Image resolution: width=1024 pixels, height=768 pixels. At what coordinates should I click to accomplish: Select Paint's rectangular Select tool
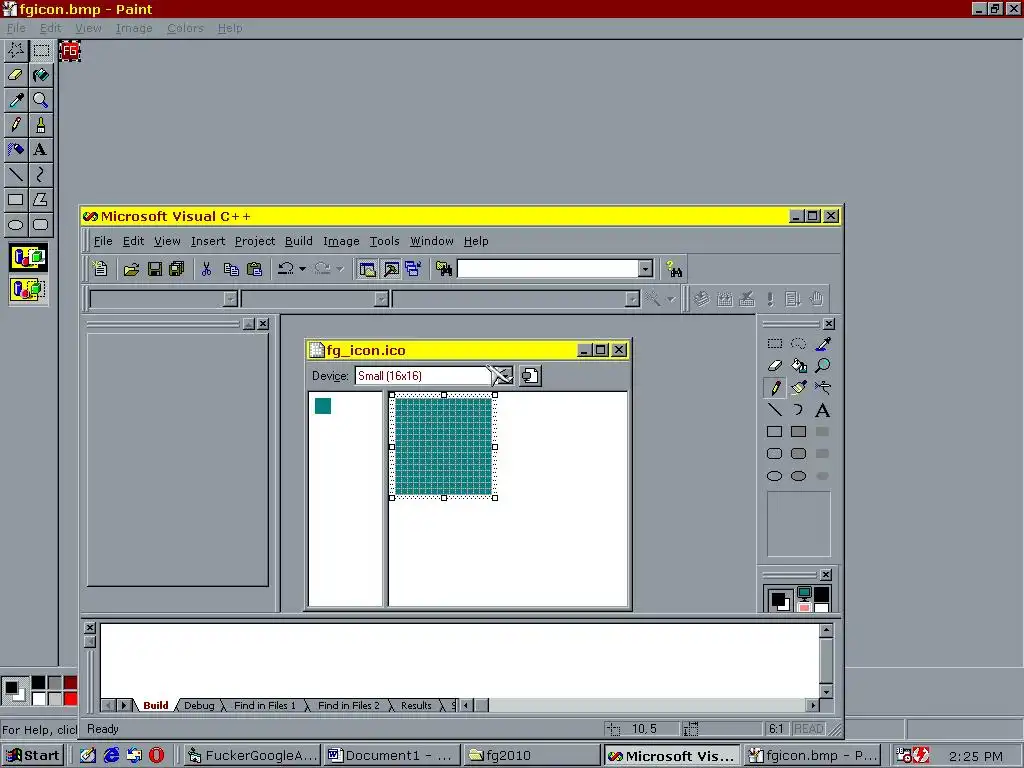[40, 50]
